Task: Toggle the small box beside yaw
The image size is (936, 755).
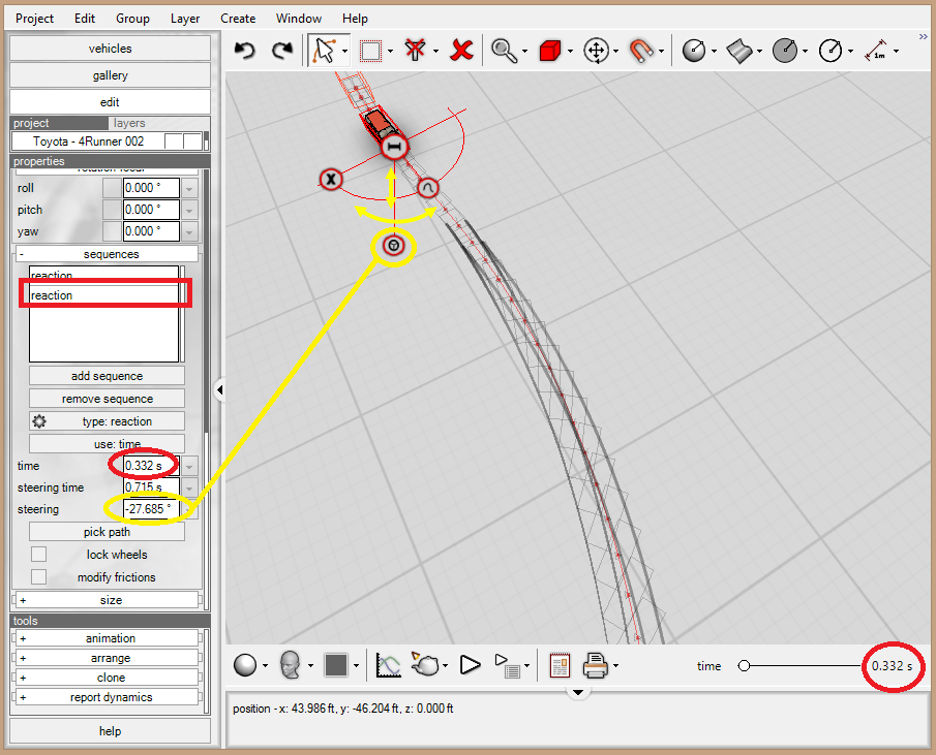Action: point(112,231)
